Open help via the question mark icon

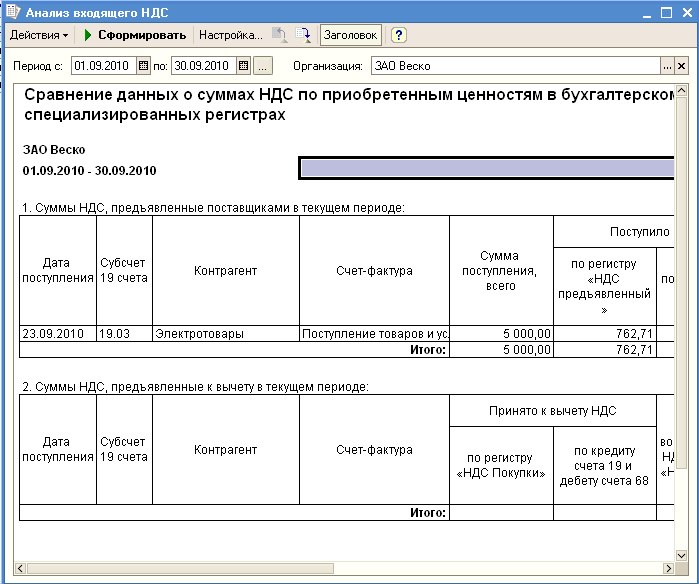399,35
